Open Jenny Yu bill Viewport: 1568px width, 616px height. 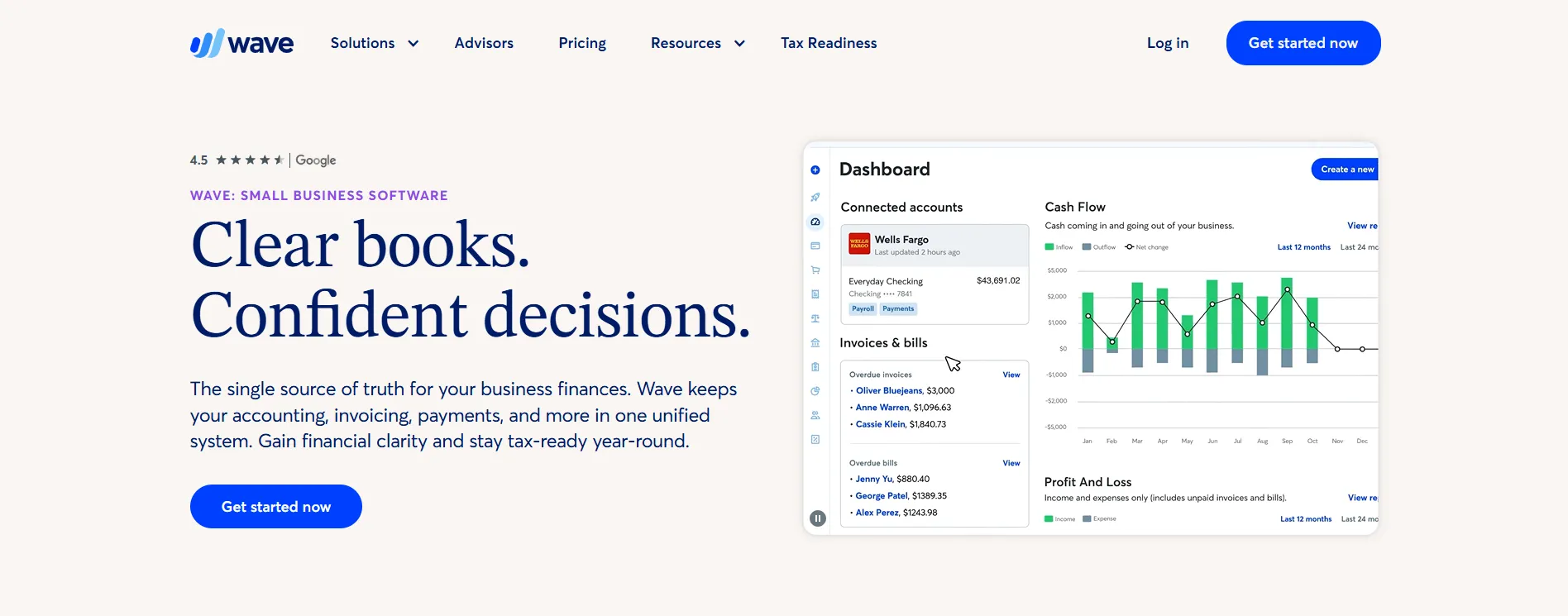point(874,479)
